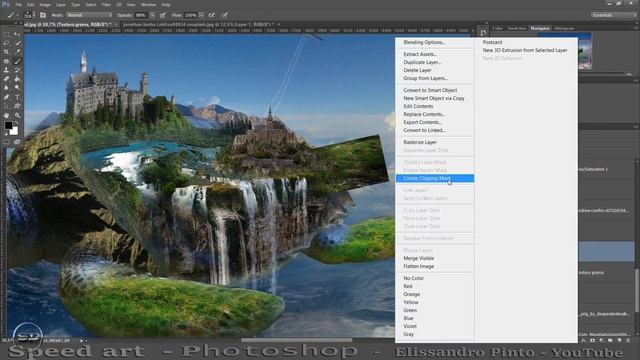
Task: Select the Blur drop tool
Action: [x=6, y=88]
